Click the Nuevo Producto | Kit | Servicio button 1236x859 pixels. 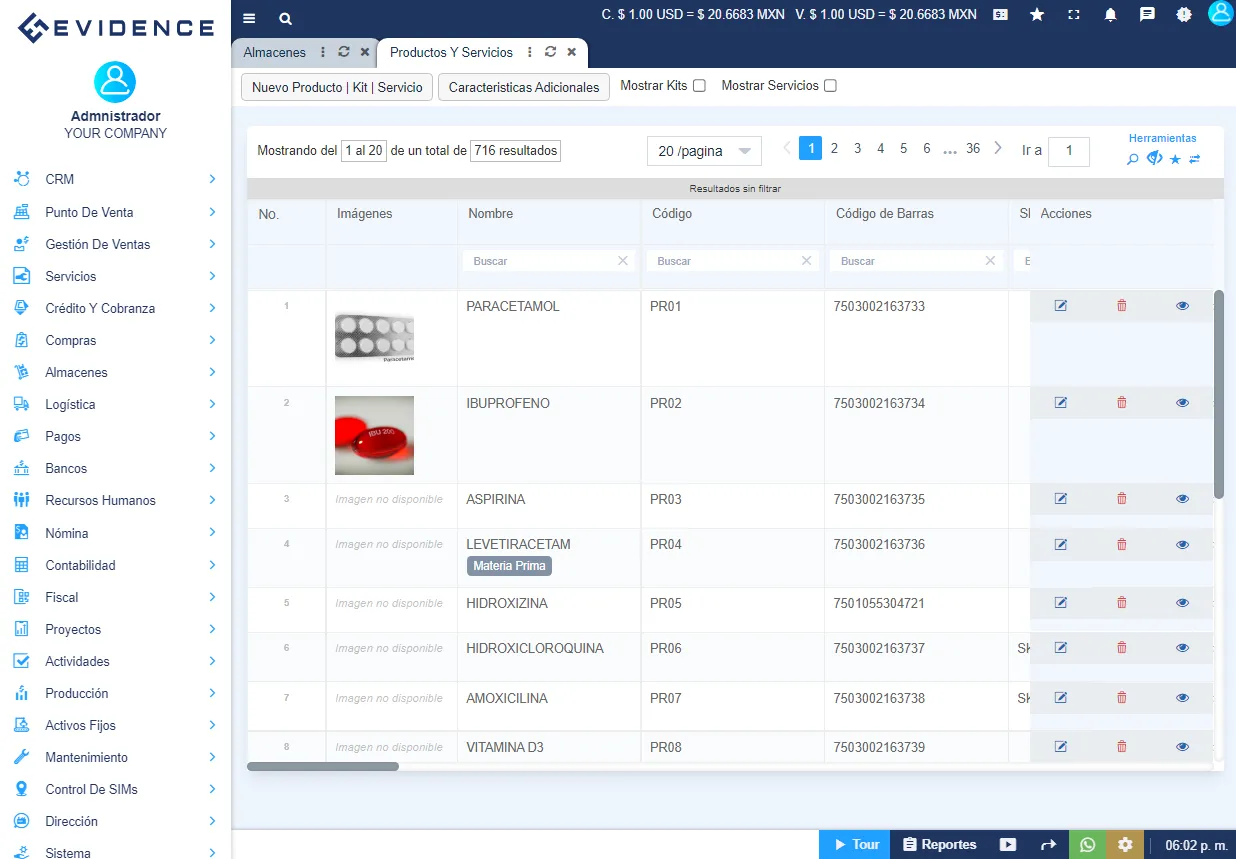coord(336,87)
